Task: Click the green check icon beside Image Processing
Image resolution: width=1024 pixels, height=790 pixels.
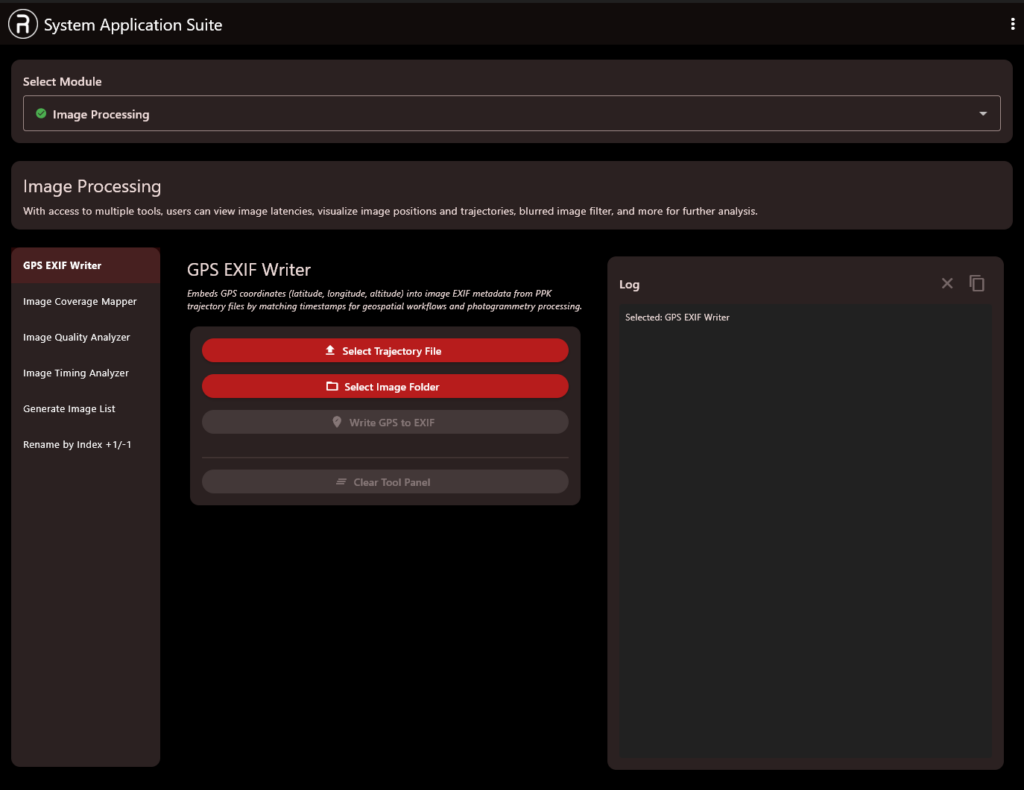Action: [x=41, y=114]
